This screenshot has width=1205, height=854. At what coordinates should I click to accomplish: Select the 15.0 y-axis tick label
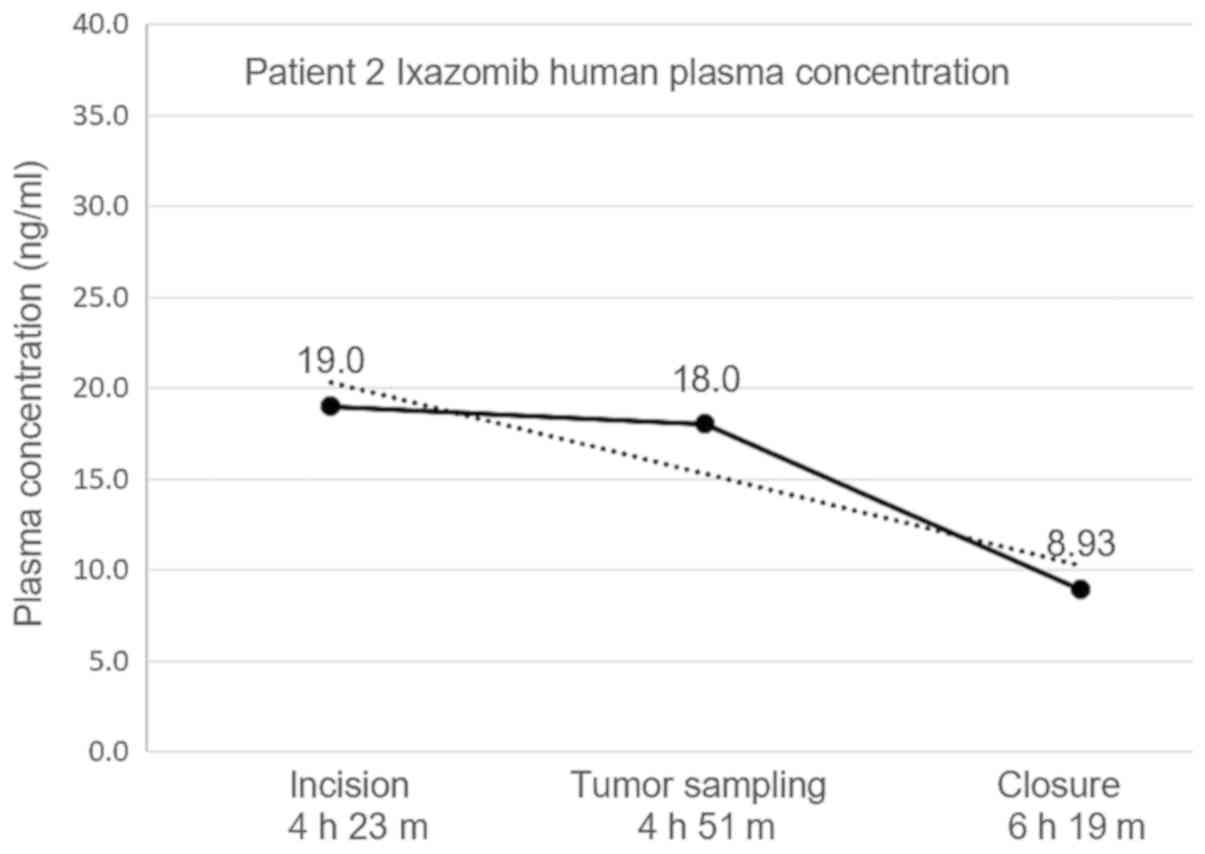click(x=101, y=479)
